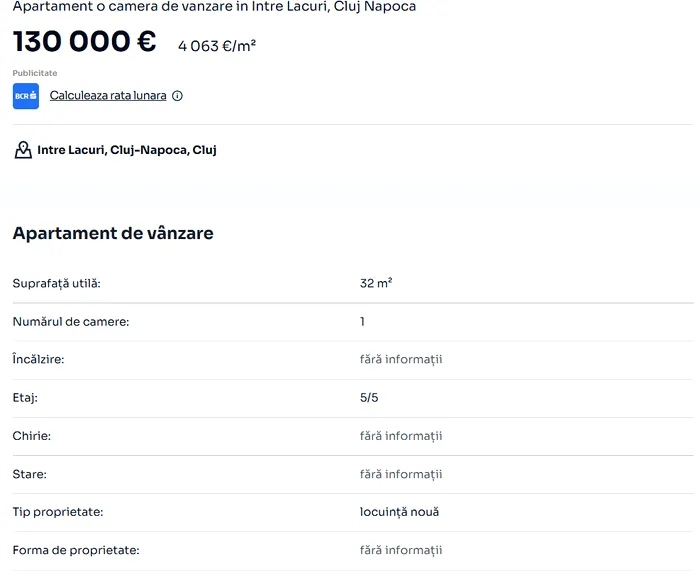The height and width of the screenshot is (579, 700).
Task: Click the 4 063 €/m² price per meter
Action: point(217,45)
